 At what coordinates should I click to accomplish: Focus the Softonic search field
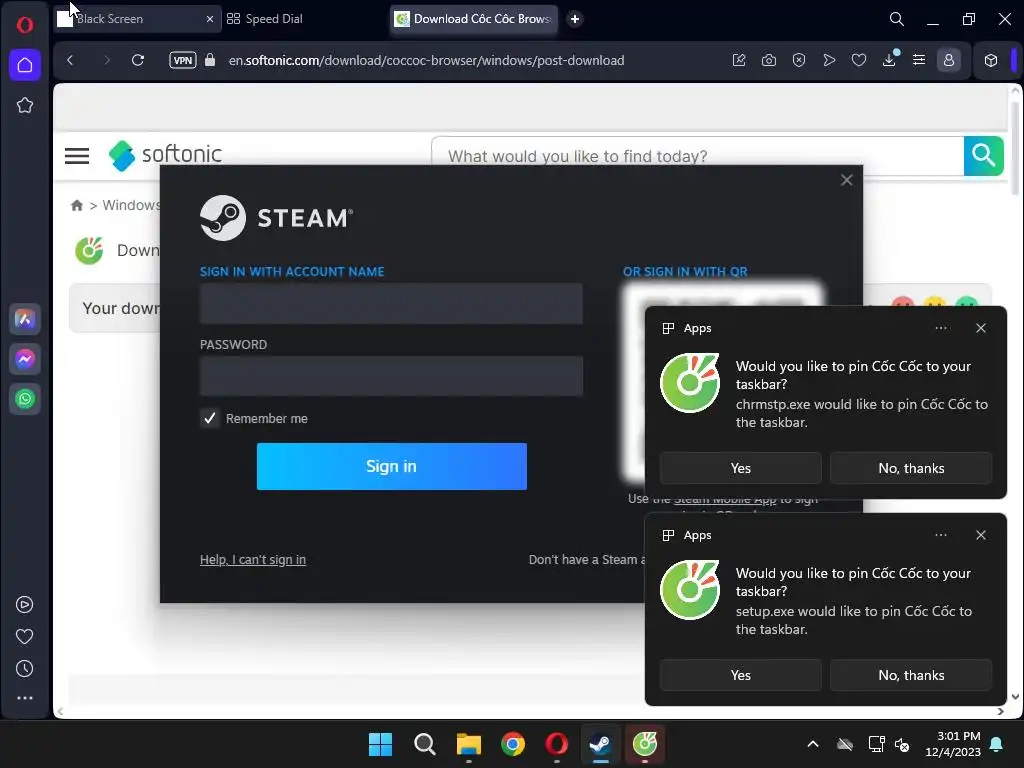coord(697,156)
